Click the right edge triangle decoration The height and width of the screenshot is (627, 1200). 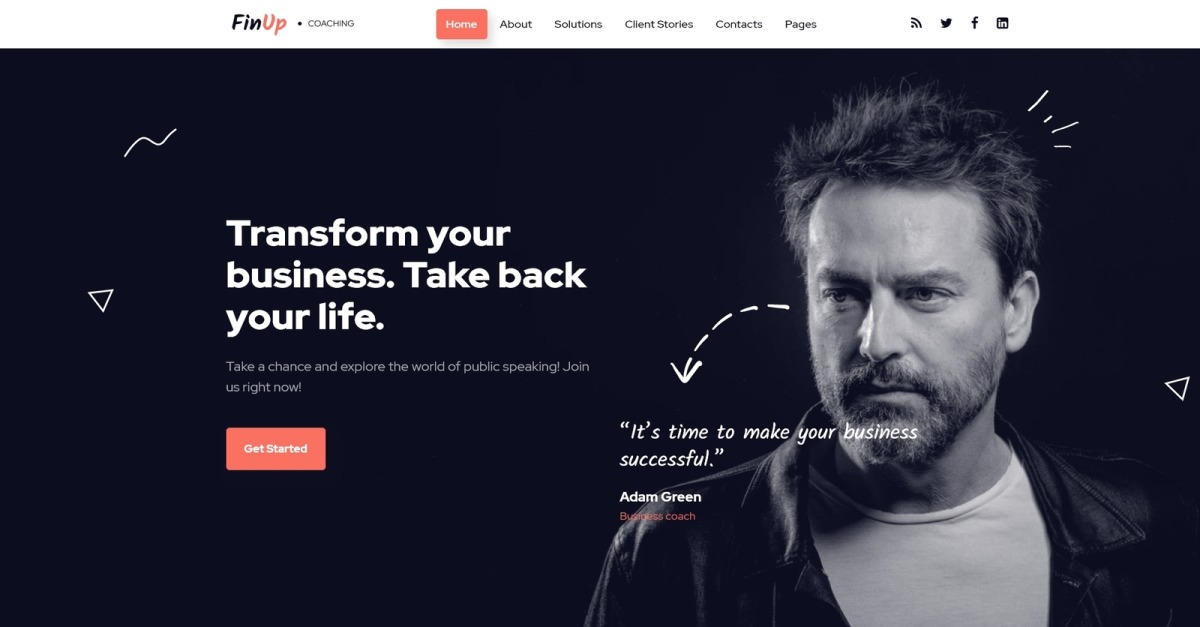tap(1178, 388)
